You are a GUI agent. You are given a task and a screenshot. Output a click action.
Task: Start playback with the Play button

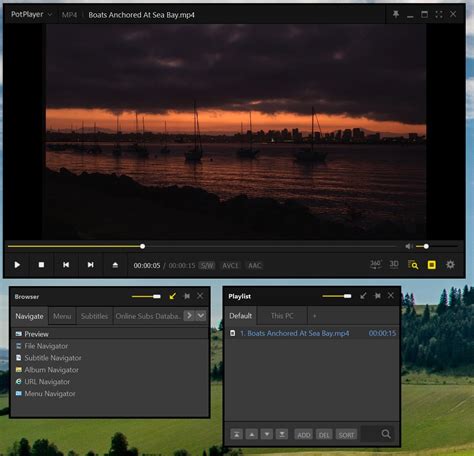click(x=17, y=265)
